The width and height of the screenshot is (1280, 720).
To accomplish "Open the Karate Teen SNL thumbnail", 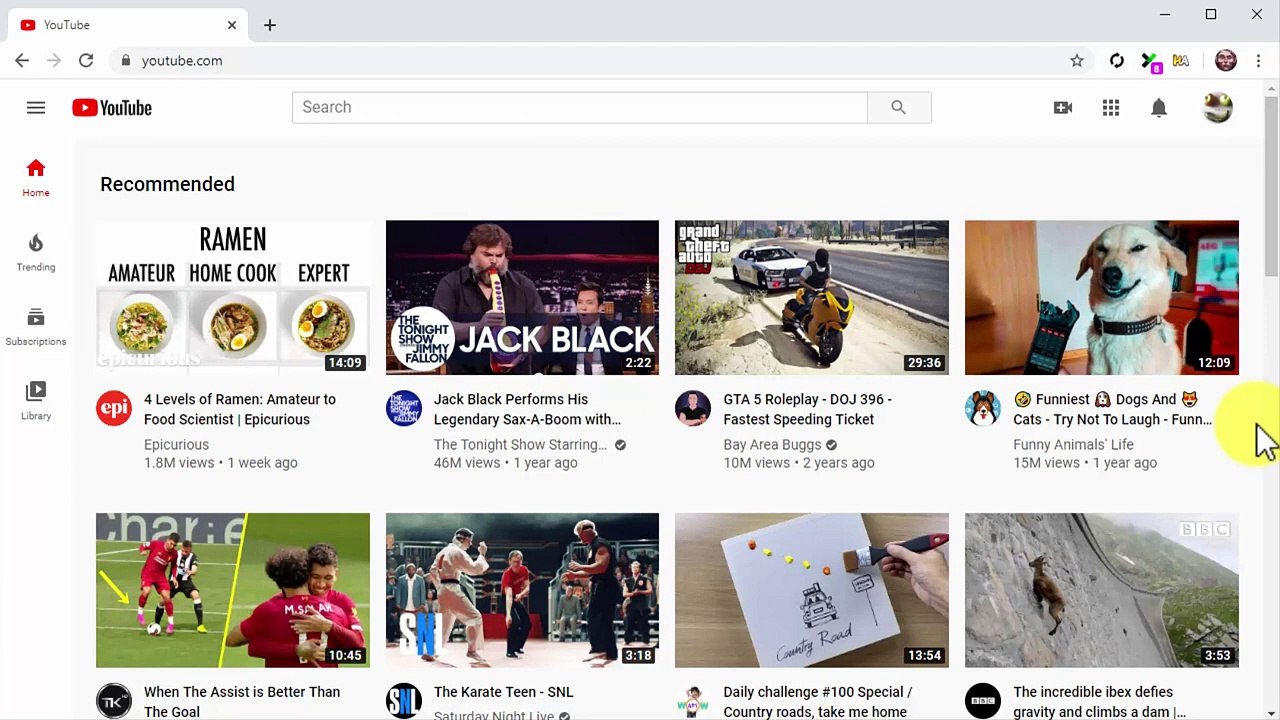I will [x=522, y=590].
